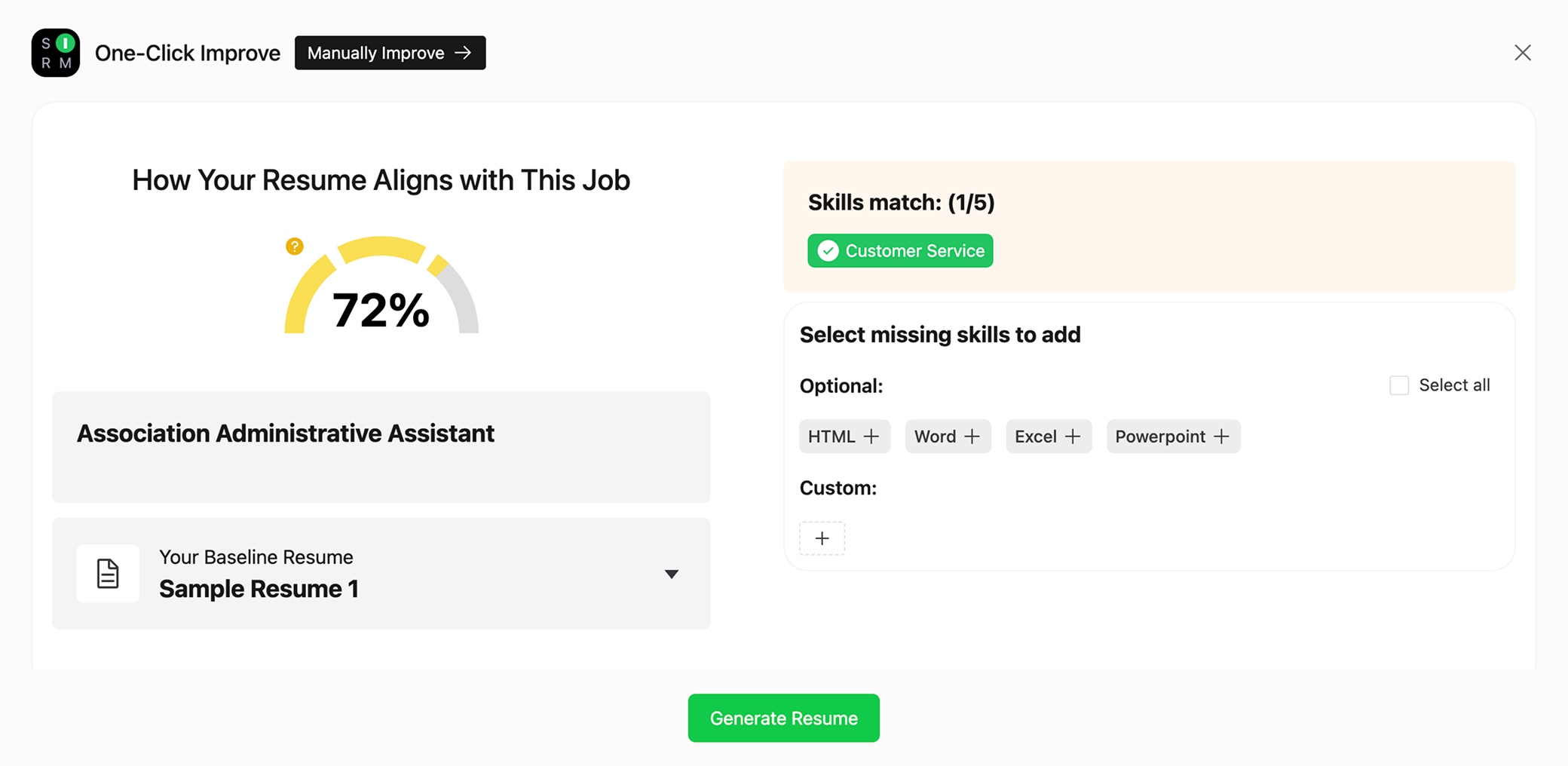1568x766 pixels.
Task: Select the Association Administrative Assistant card
Action: (381, 446)
